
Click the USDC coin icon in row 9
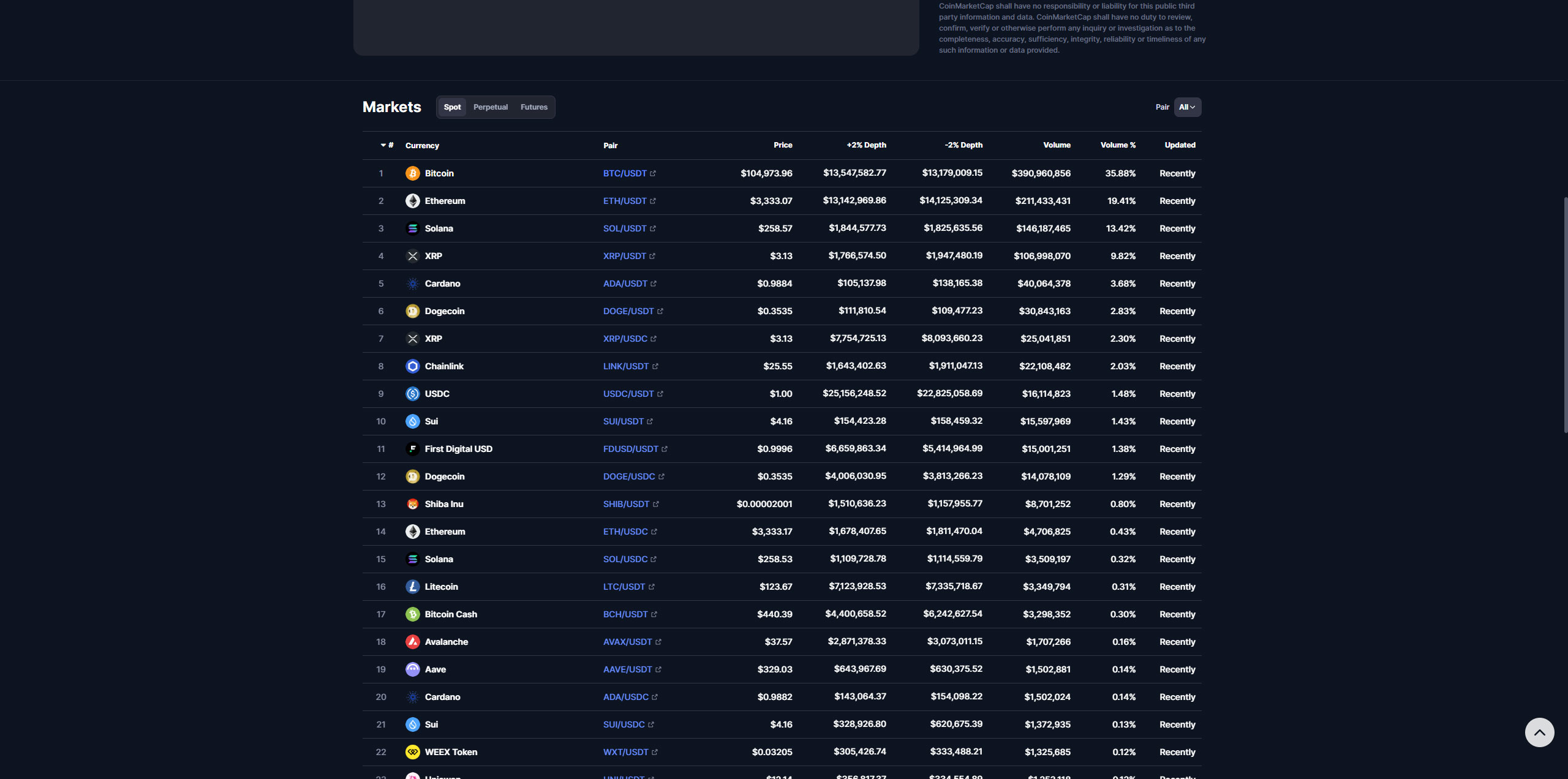(412, 394)
